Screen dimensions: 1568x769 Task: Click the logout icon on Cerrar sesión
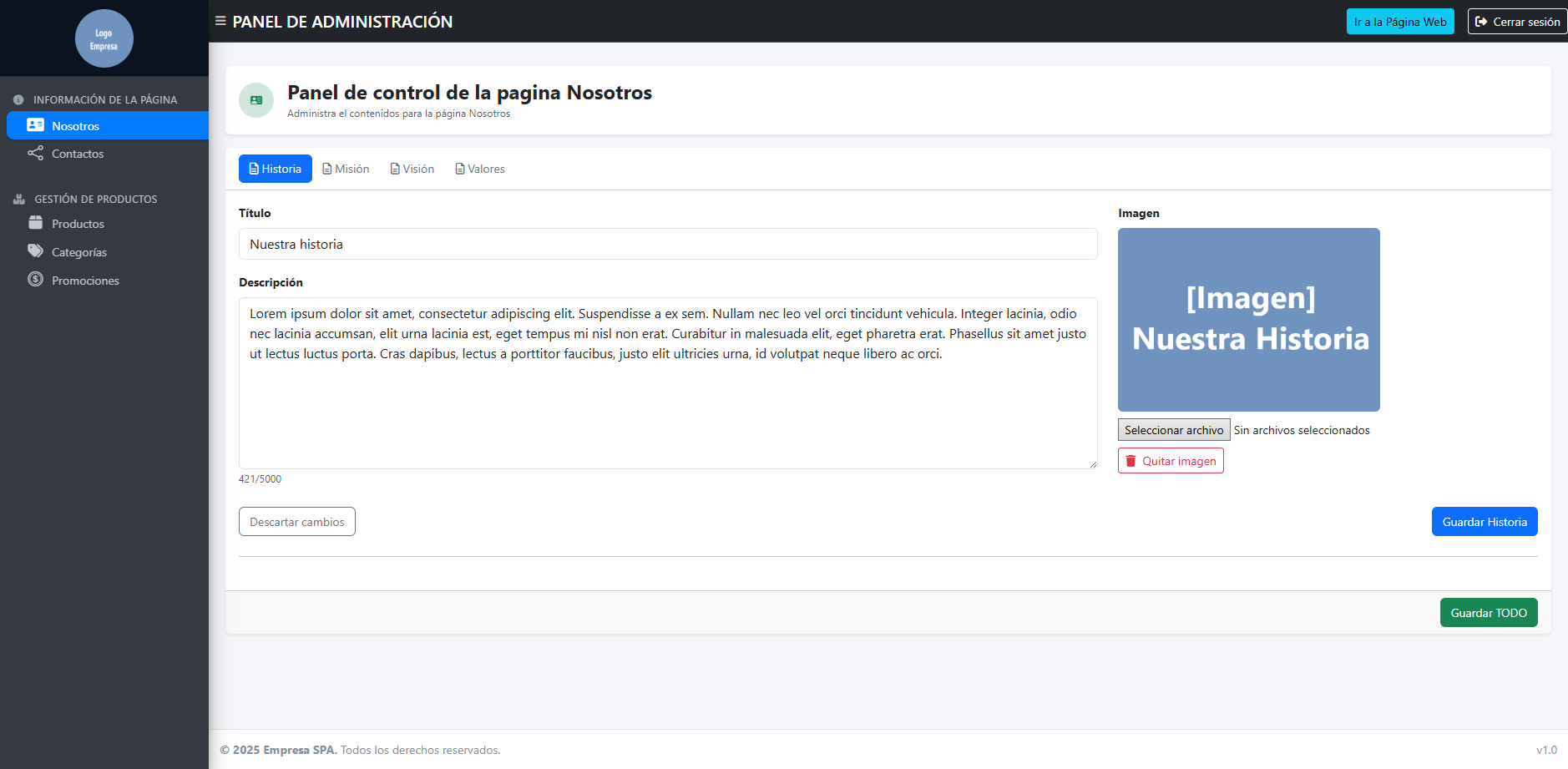point(1481,21)
